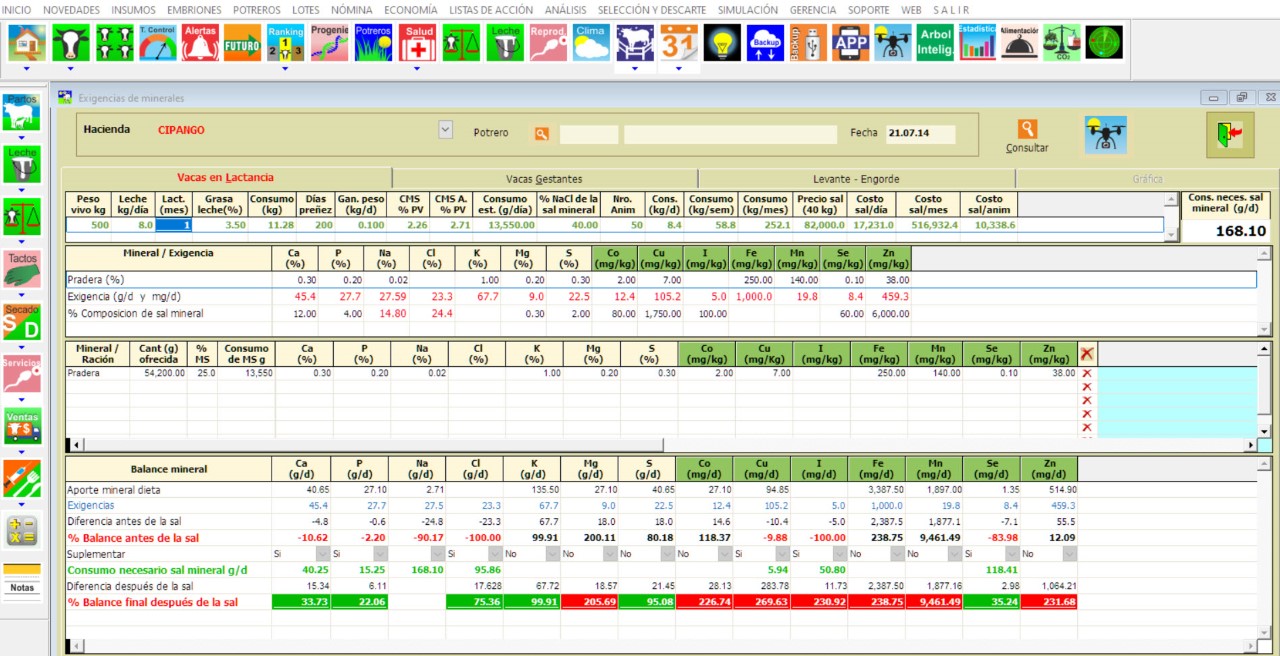The width and height of the screenshot is (1280, 656).
Task: Click the Consultar button
Action: point(1027,137)
